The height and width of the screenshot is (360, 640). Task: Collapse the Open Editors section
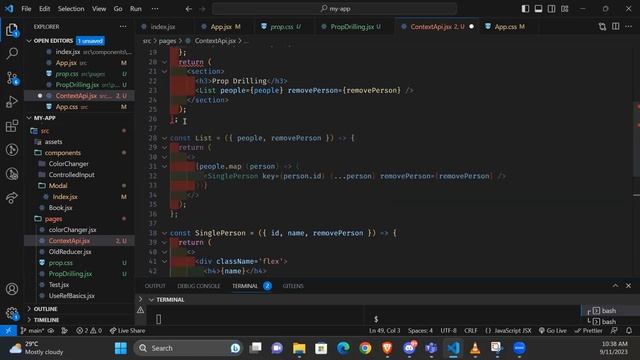(29, 41)
